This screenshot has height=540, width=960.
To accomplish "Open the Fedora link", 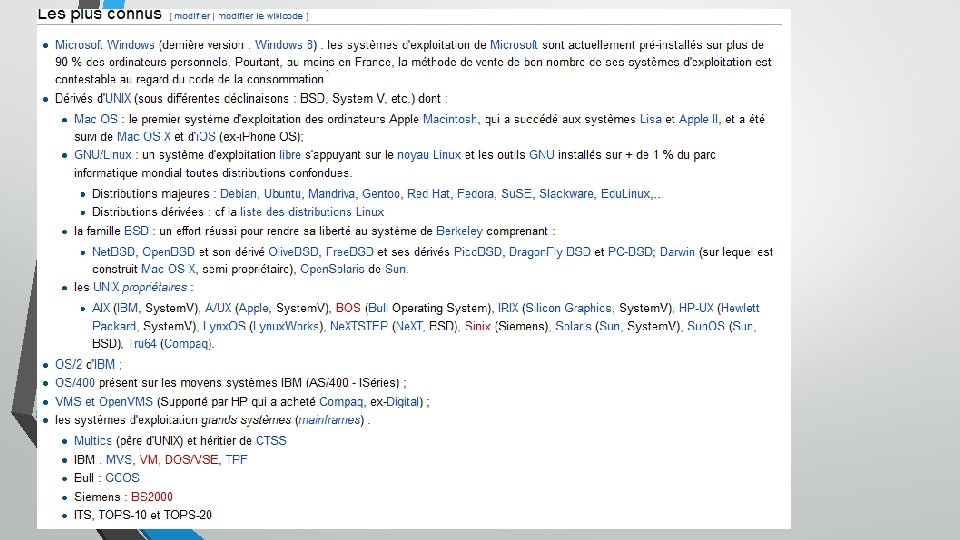I will pos(475,193).
